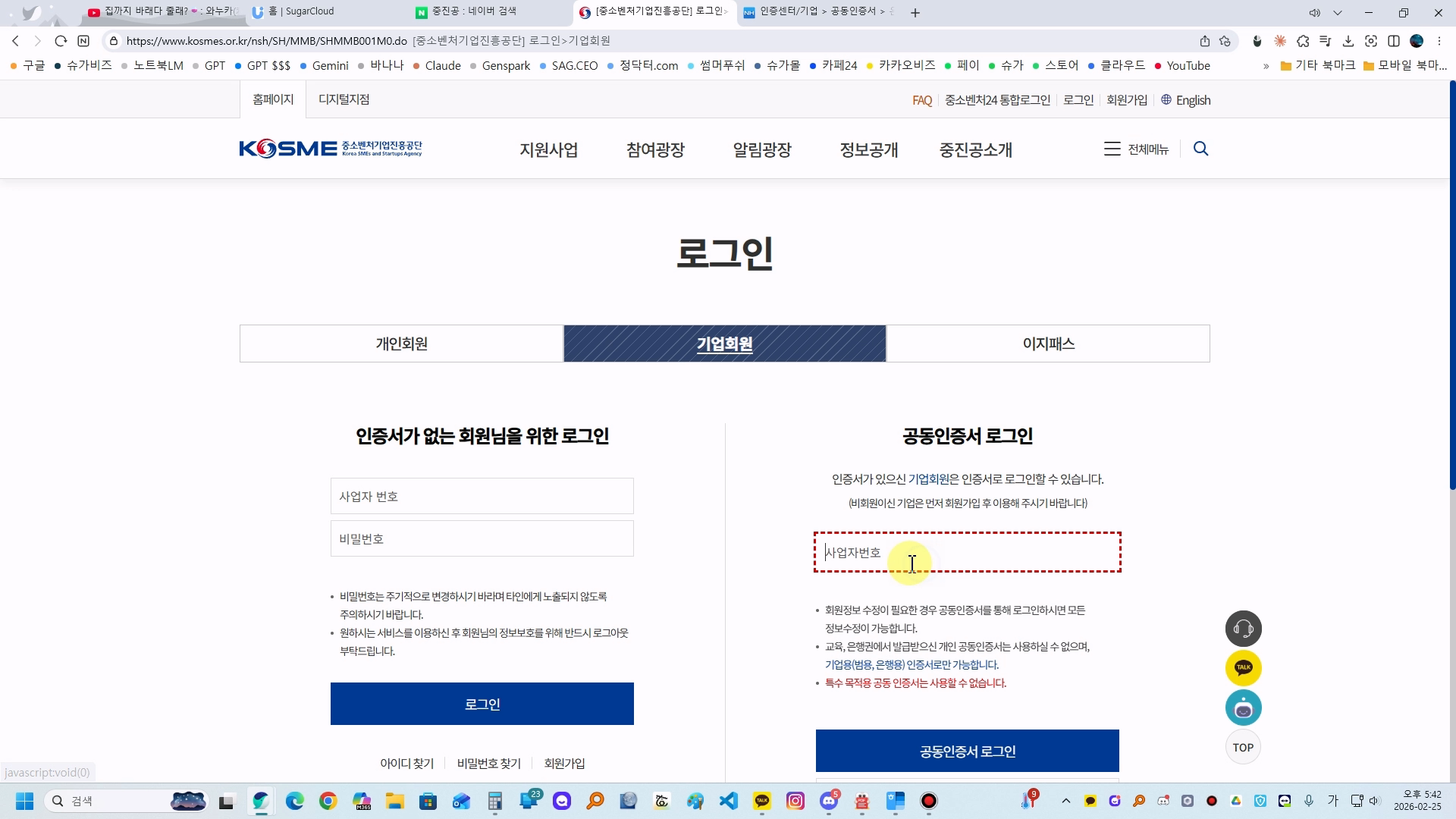Screen dimensions: 1456x819
Task: Click the 공동인증서 로그인 button
Action: click(x=967, y=751)
